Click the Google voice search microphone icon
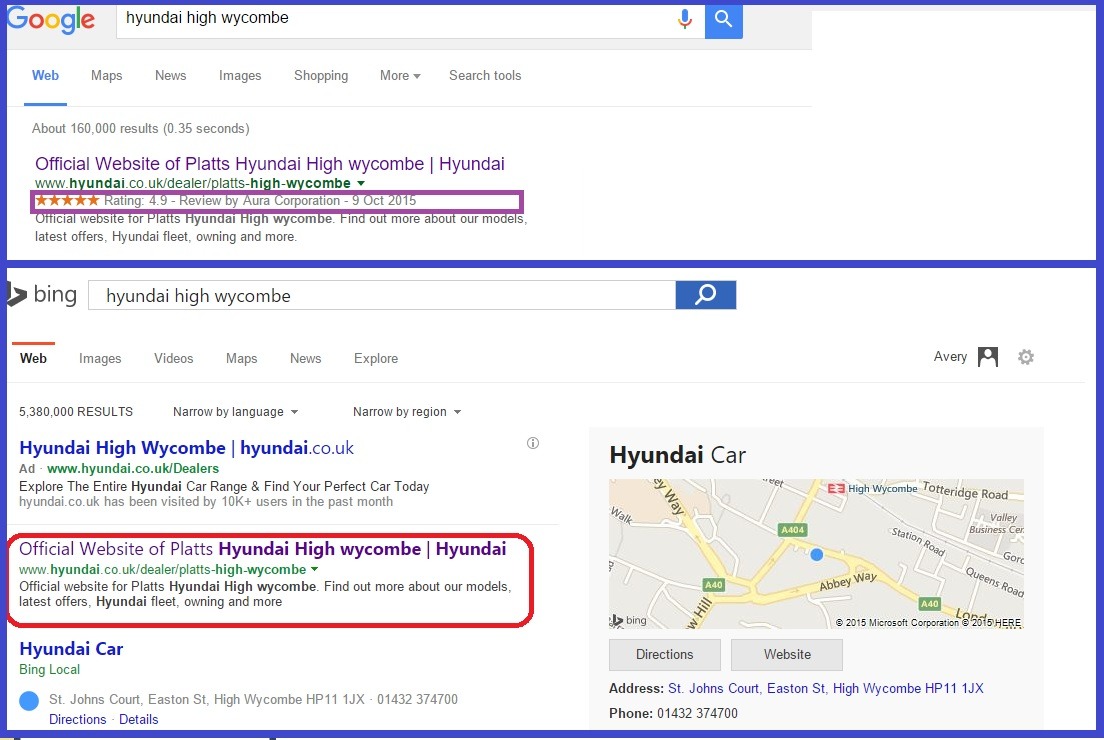Image resolution: width=1104 pixels, height=740 pixels. [684, 18]
